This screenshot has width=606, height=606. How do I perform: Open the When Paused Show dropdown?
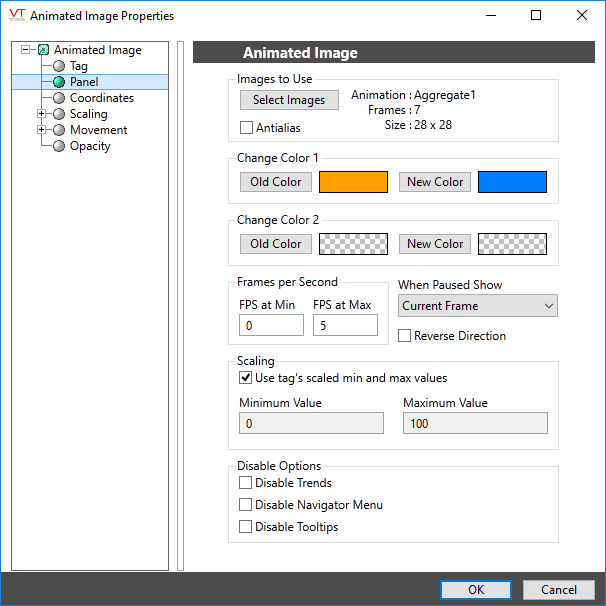click(477, 306)
